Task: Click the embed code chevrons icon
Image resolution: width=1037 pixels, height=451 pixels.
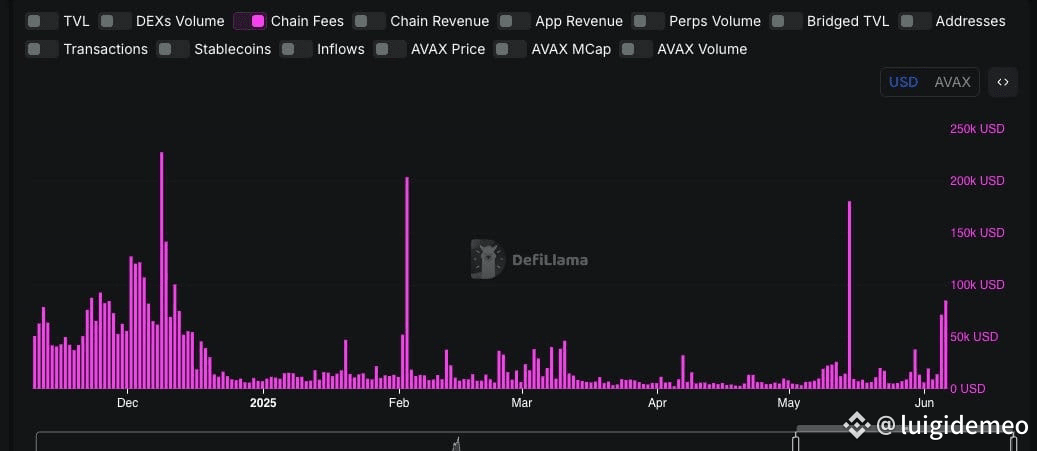Action: 1003,82
